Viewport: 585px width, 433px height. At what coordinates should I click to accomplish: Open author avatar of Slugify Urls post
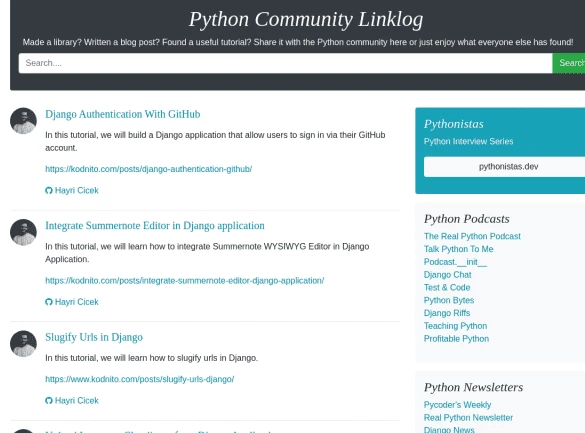(x=23, y=343)
